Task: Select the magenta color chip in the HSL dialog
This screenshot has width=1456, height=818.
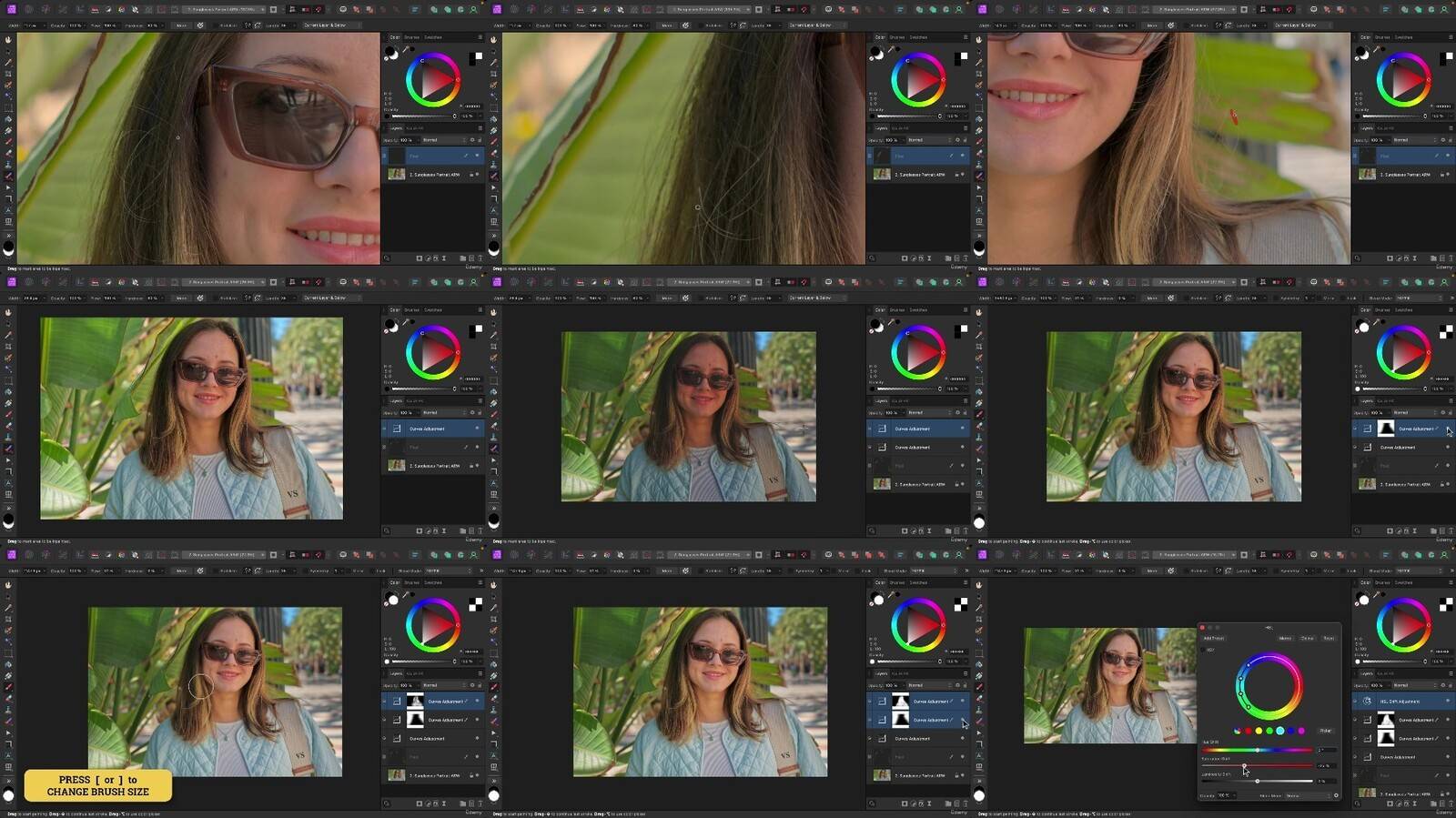Action: [x=1301, y=731]
